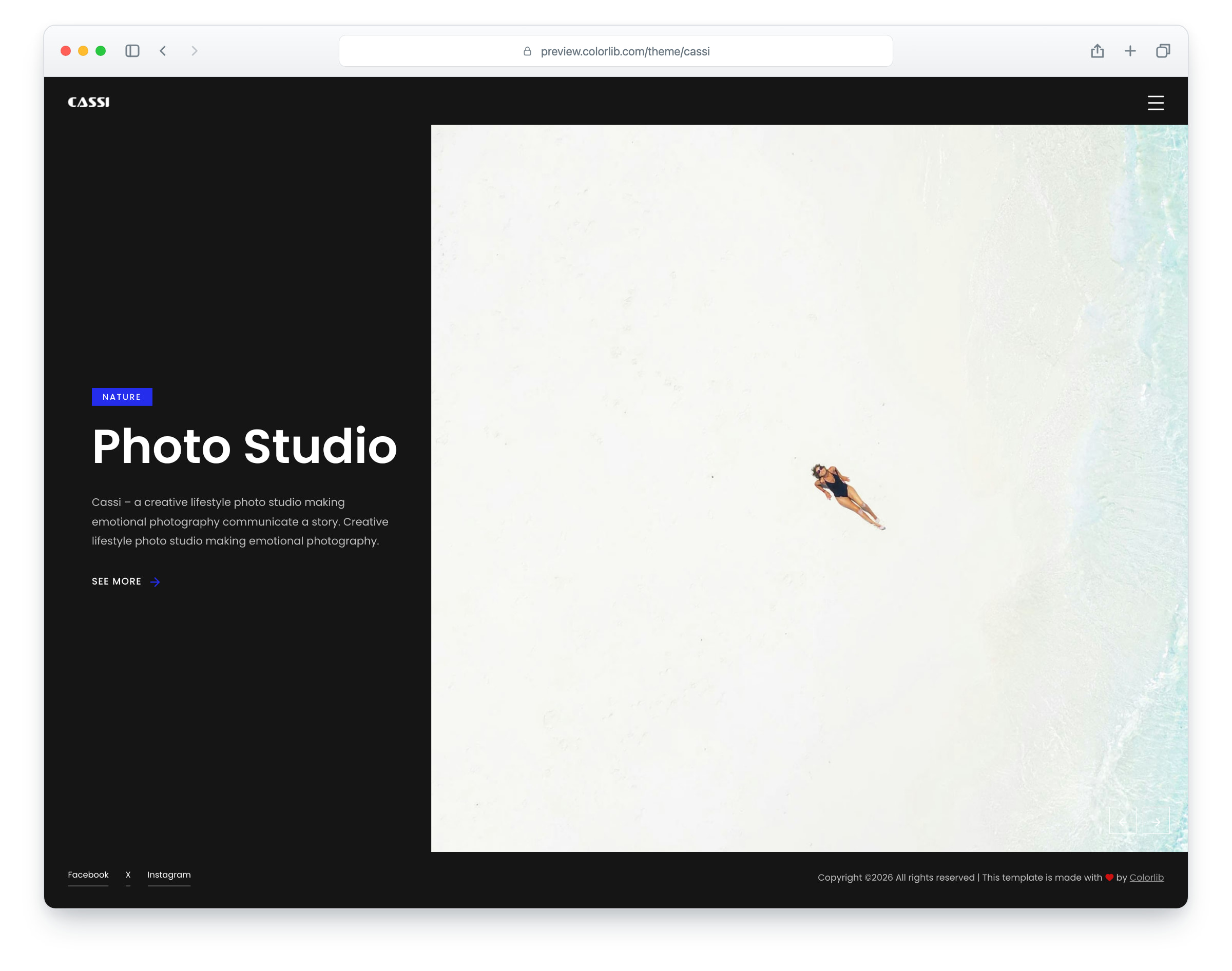Click the green fullscreen window button

pos(101,51)
